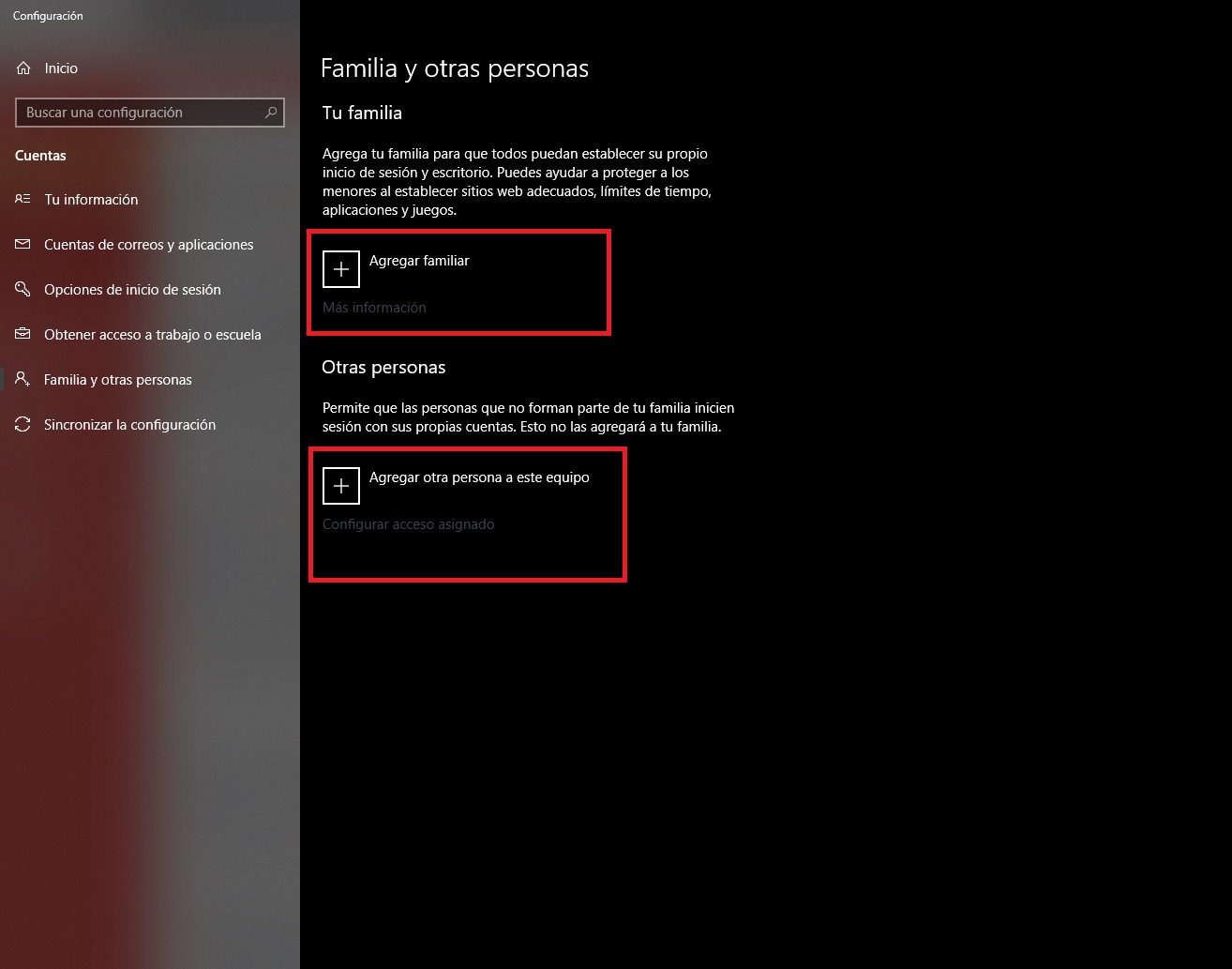Click the key icon for sign-in options
This screenshot has width=1232, height=969.
coord(23,290)
